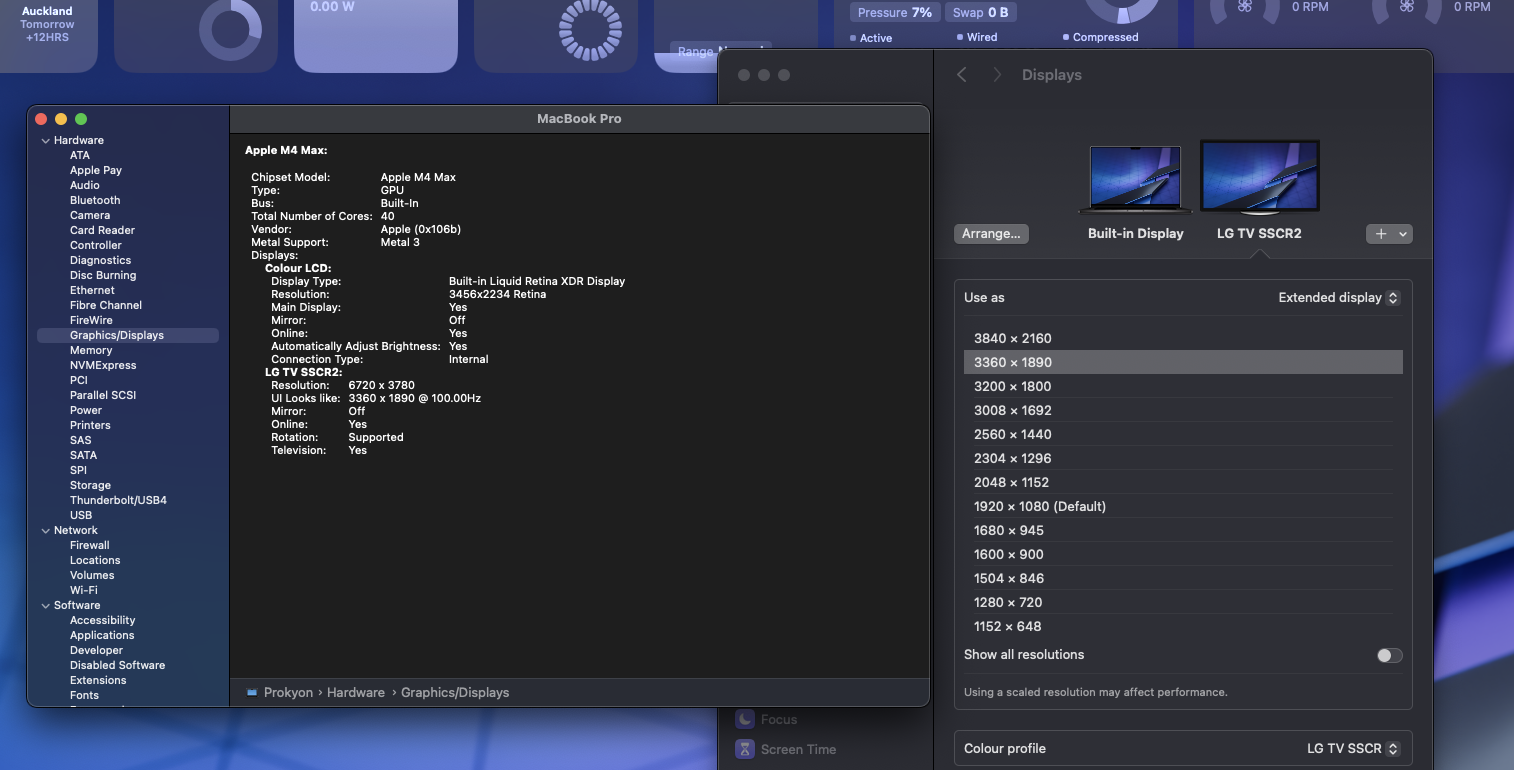1514x770 pixels.
Task: Choose 1680 × 945 resolution
Action: click(x=1183, y=530)
